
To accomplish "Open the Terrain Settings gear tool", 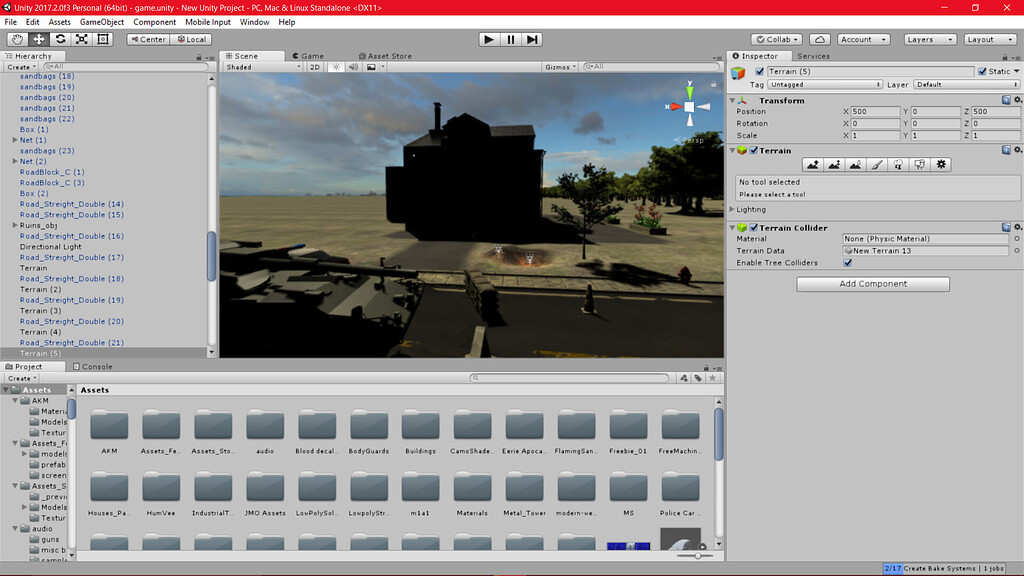I will tap(941, 164).
